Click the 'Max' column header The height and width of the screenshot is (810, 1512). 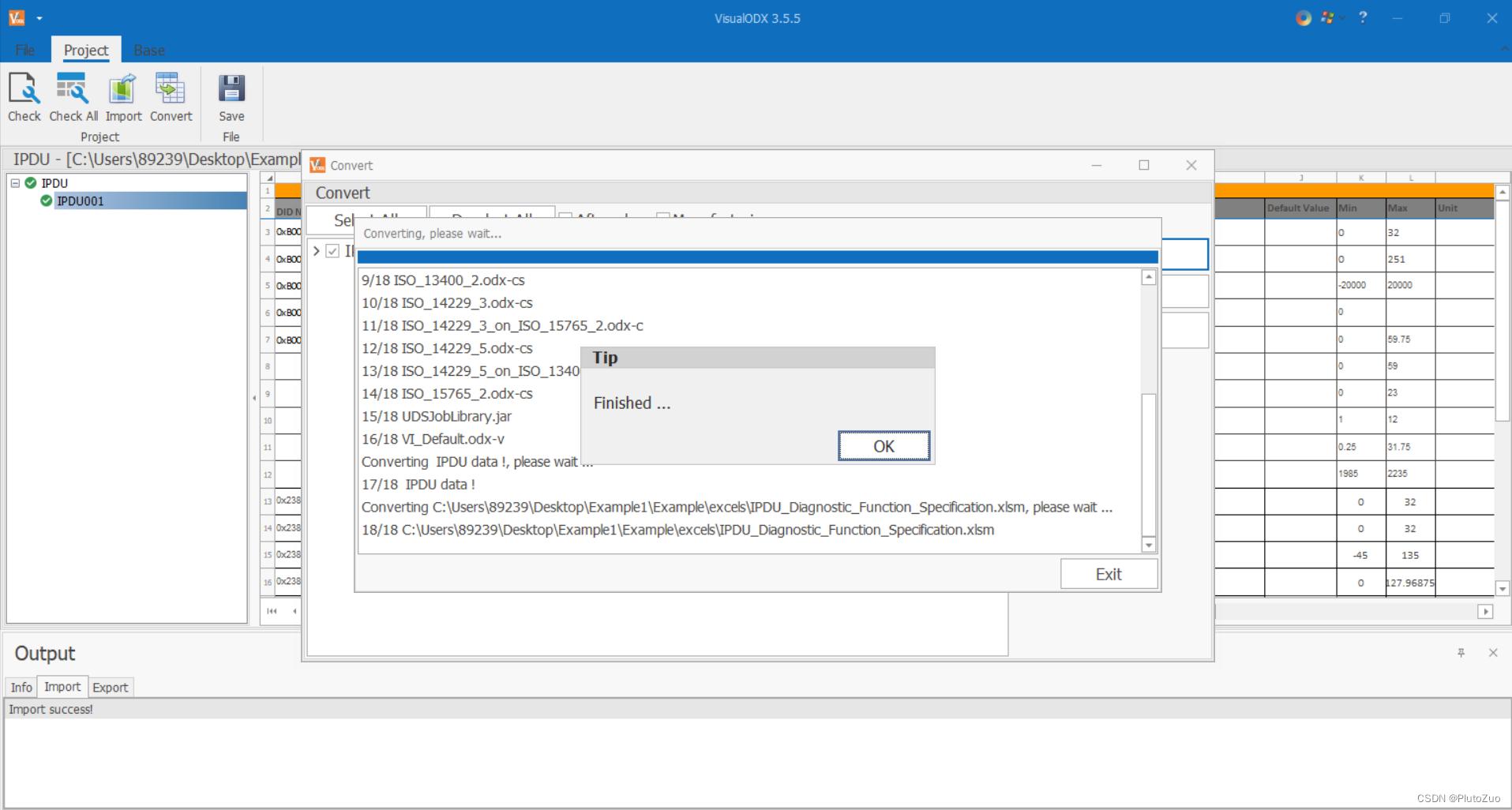point(1410,208)
